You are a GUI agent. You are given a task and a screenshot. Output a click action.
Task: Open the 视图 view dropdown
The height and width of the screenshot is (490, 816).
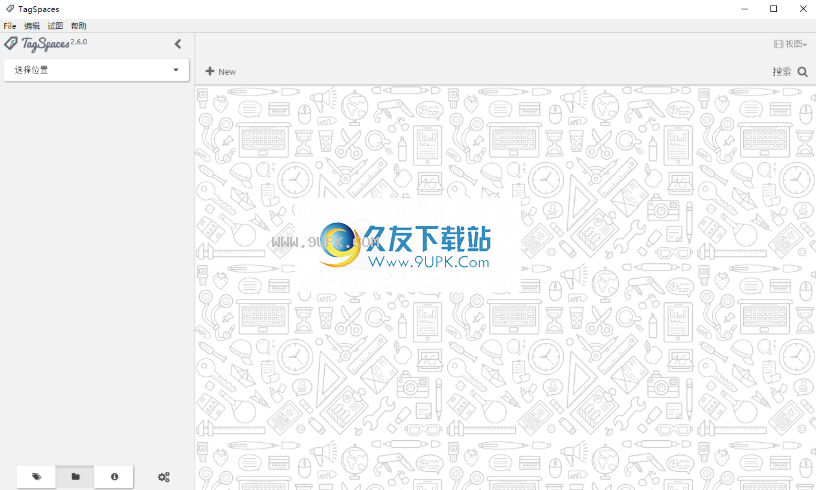coord(790,44)
